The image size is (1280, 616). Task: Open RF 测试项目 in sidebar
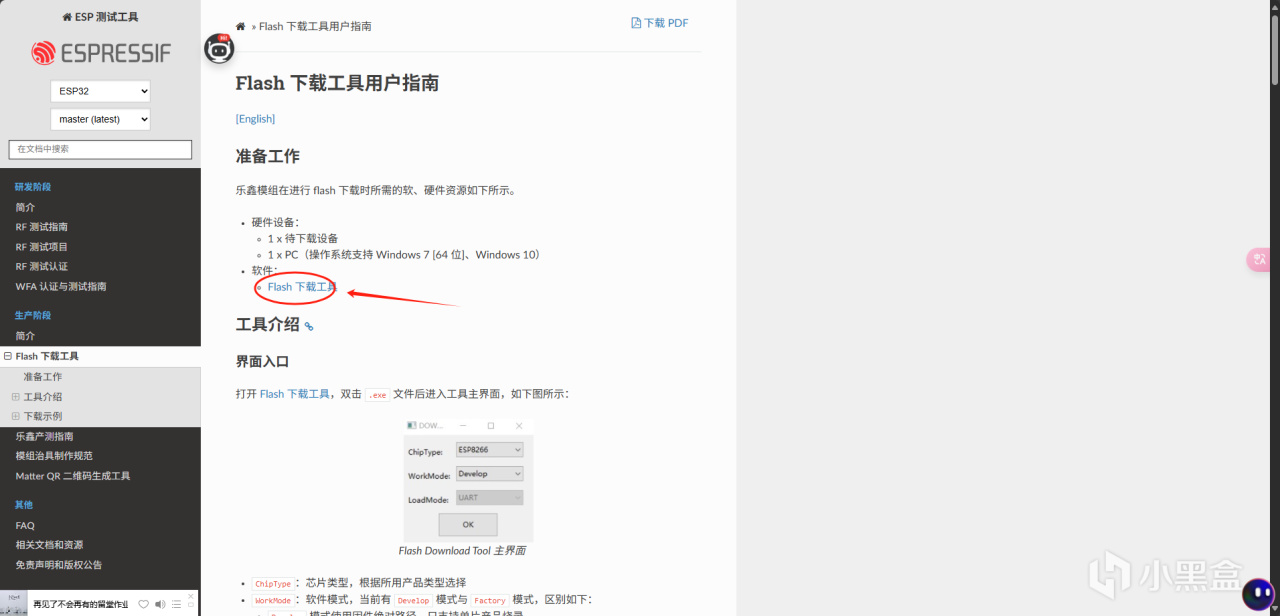click(x=42, y=247)
